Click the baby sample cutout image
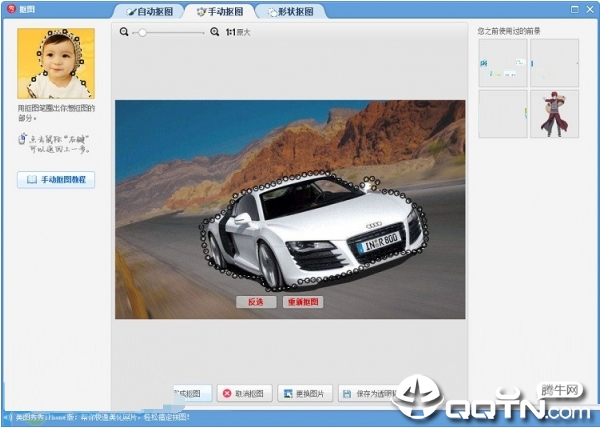Screen dimensions: 600x428 56,63
